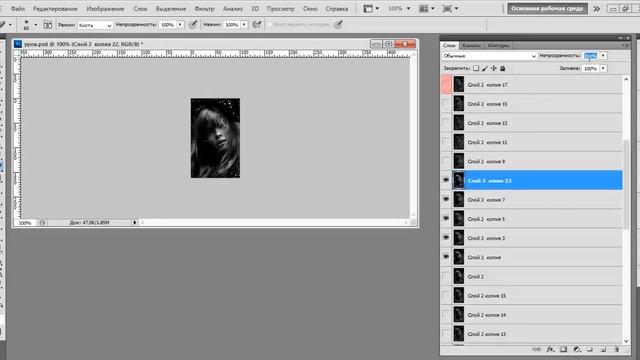Toggle the Brush panel icon in options bar
Screen dimensions: 640x360
coord(48,25)
